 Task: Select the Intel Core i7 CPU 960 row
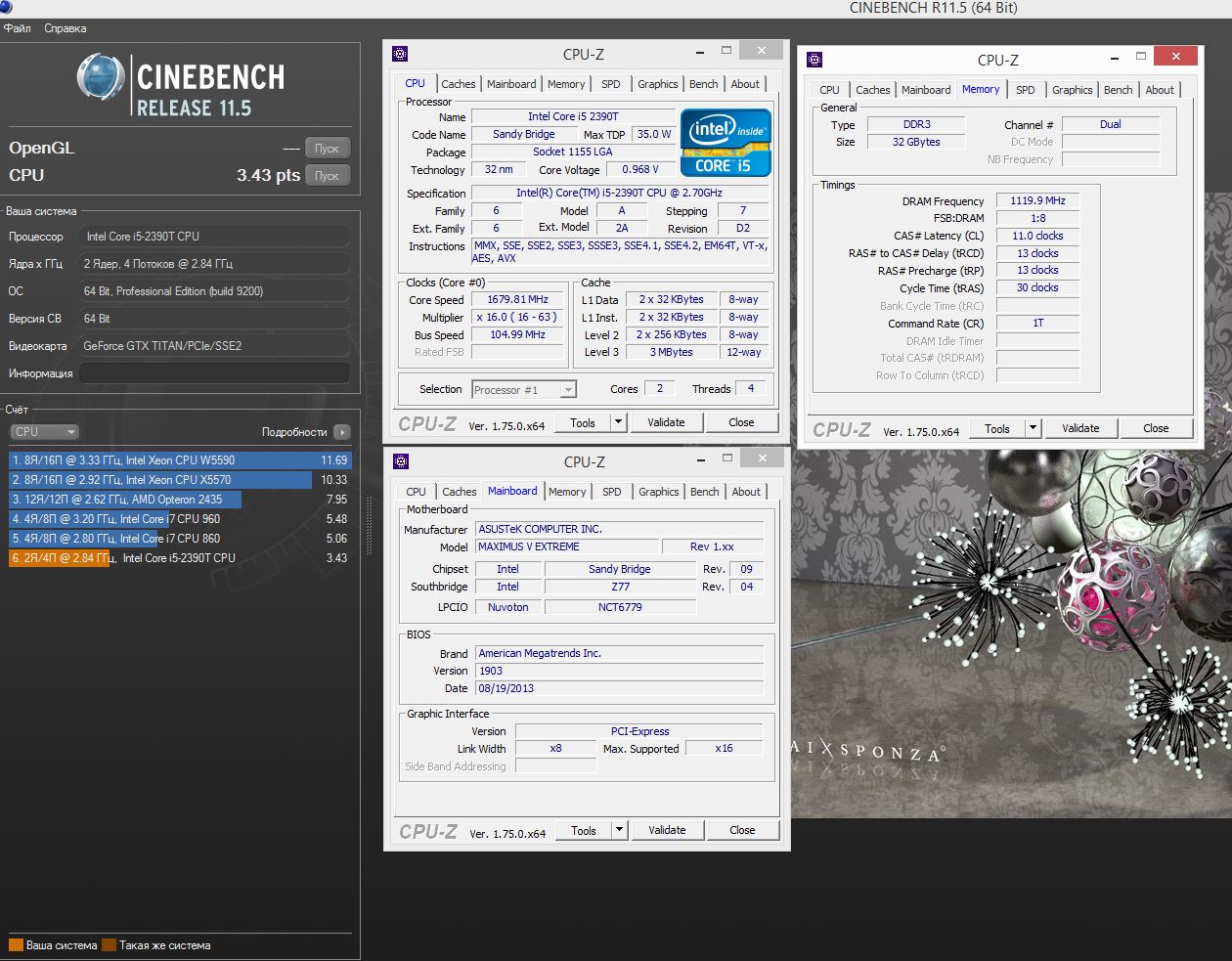[179, 519]
